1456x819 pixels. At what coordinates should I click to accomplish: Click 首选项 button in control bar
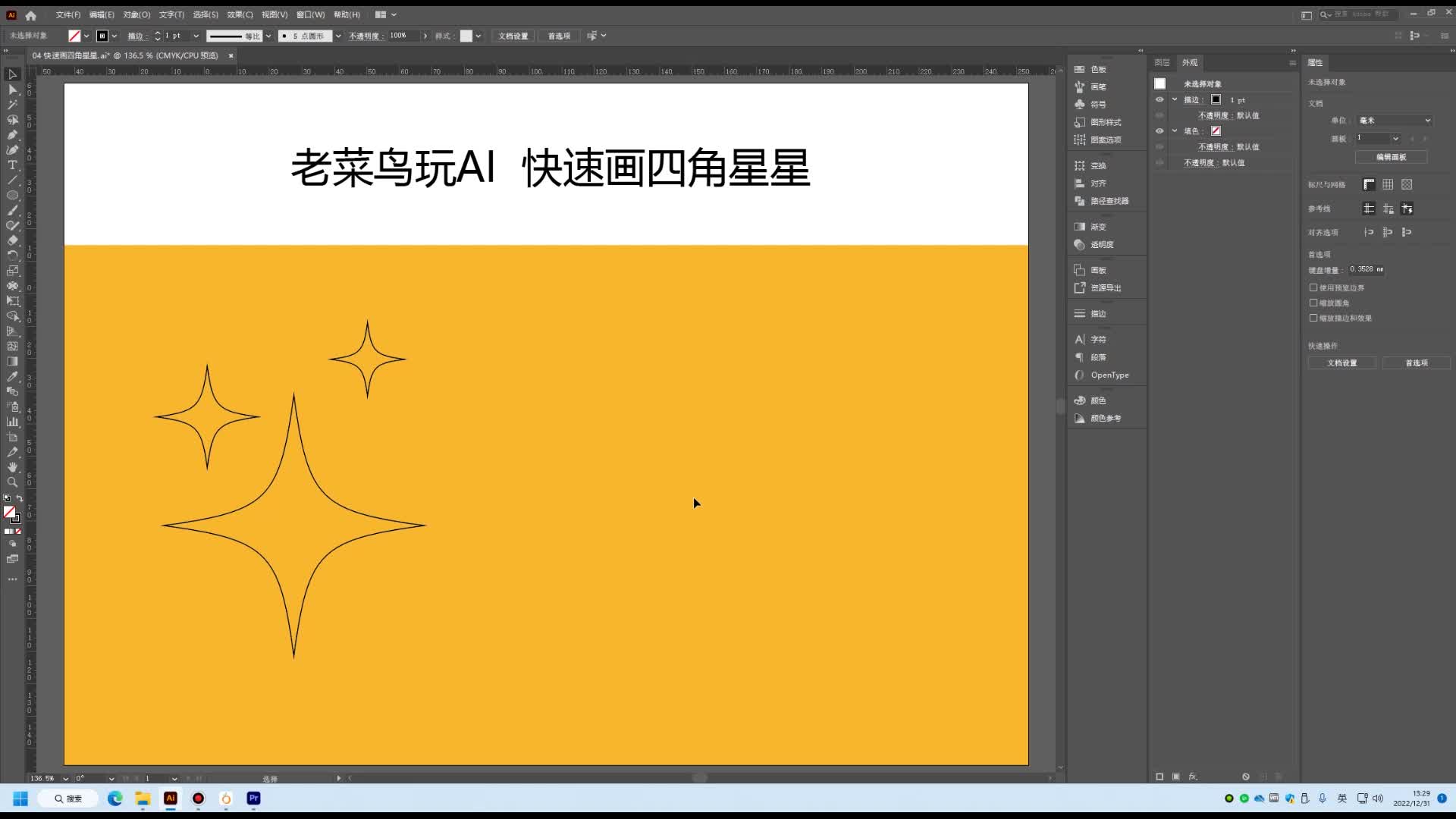[559, 36]
